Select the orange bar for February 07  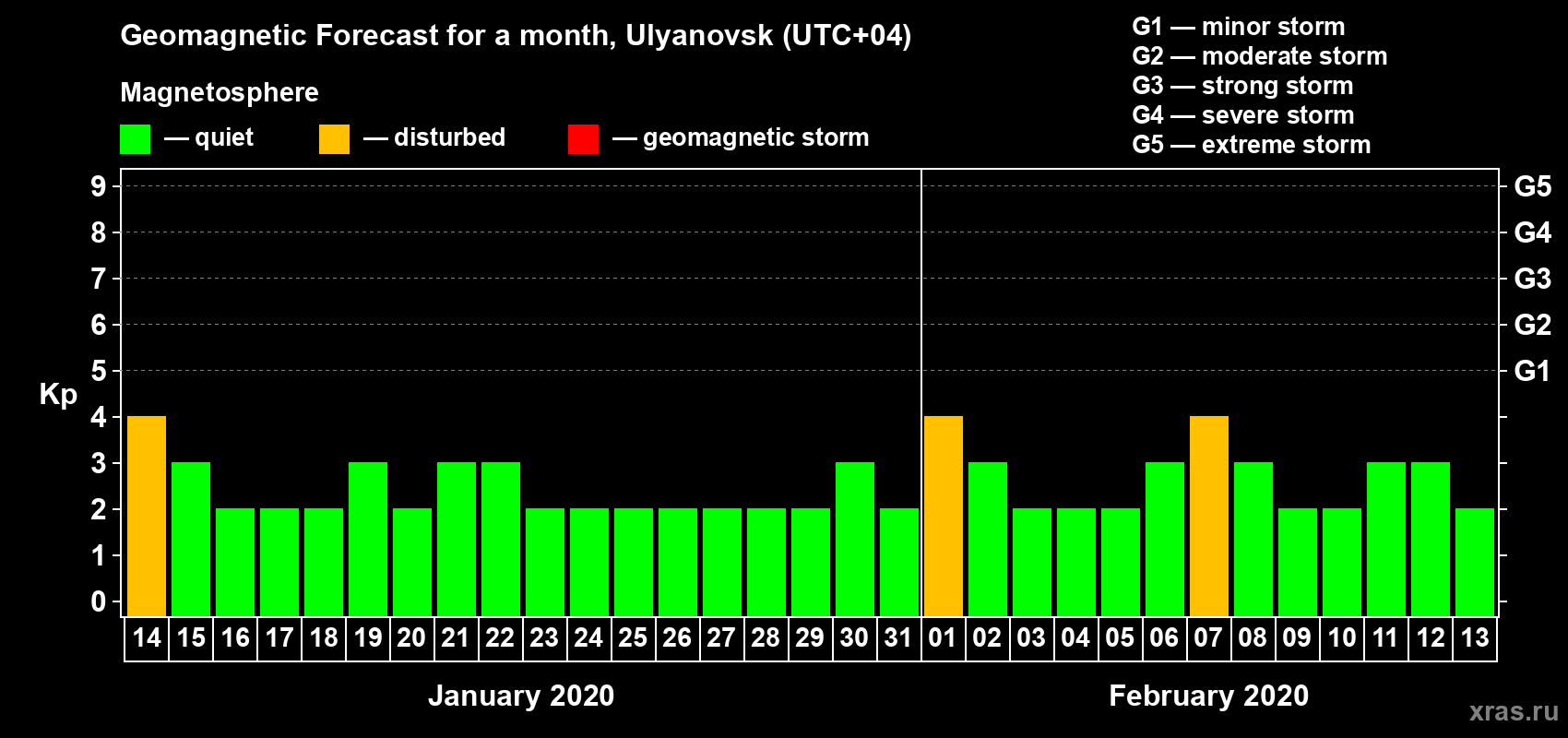click(x=1209, y=517)
